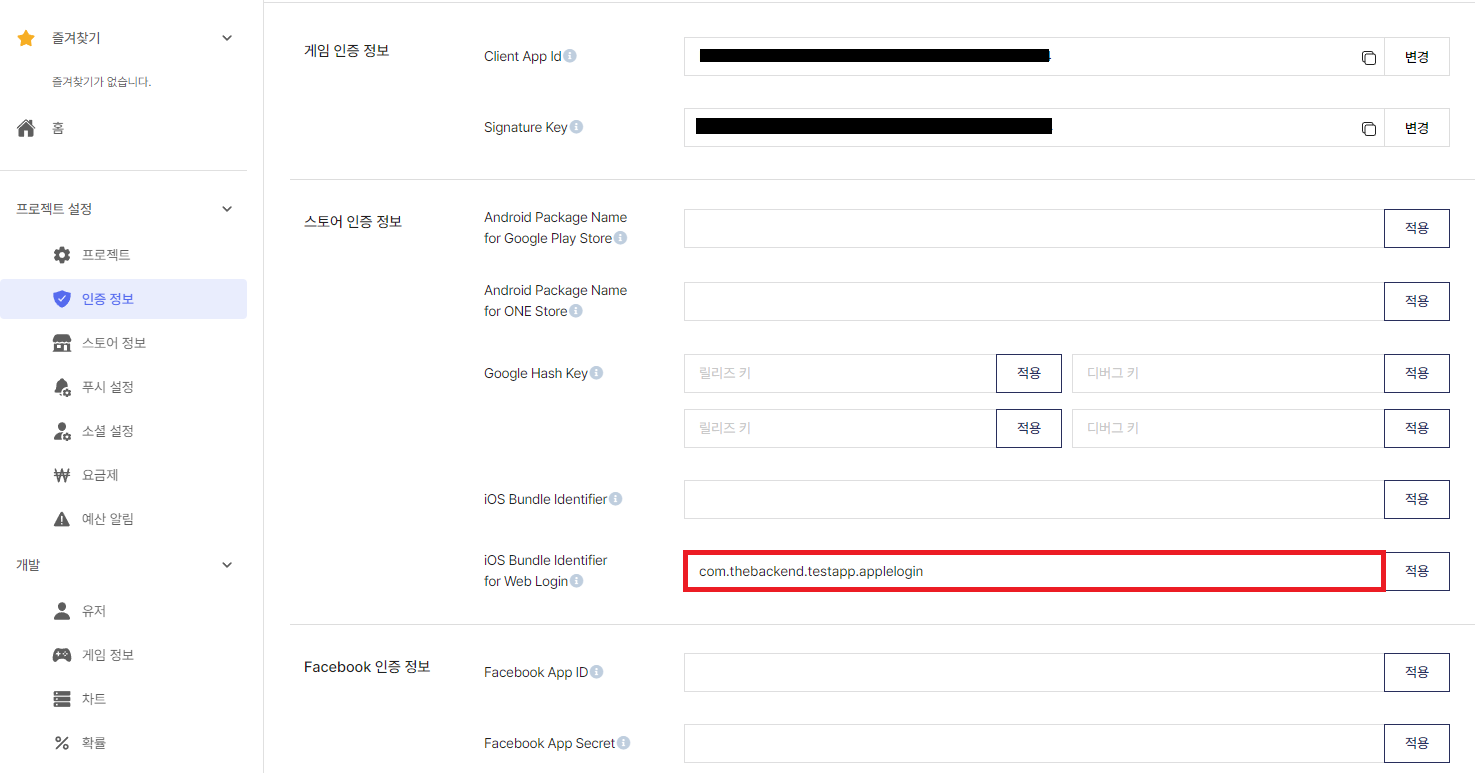Click info icon next to Google Hash Key
This screenshot has width=1475, height=773.
596,373
